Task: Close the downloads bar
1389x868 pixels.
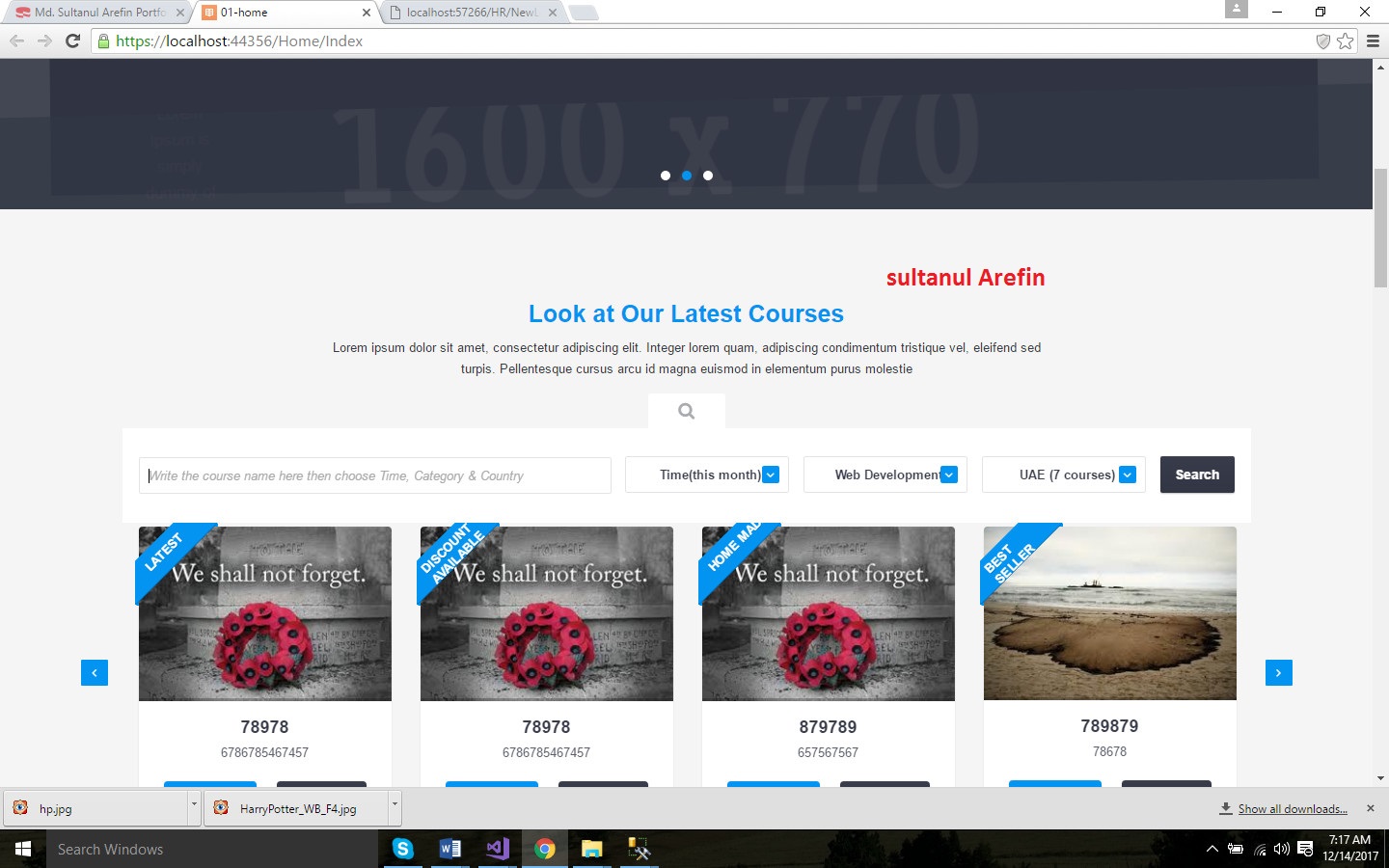Action: [1371, 808]
